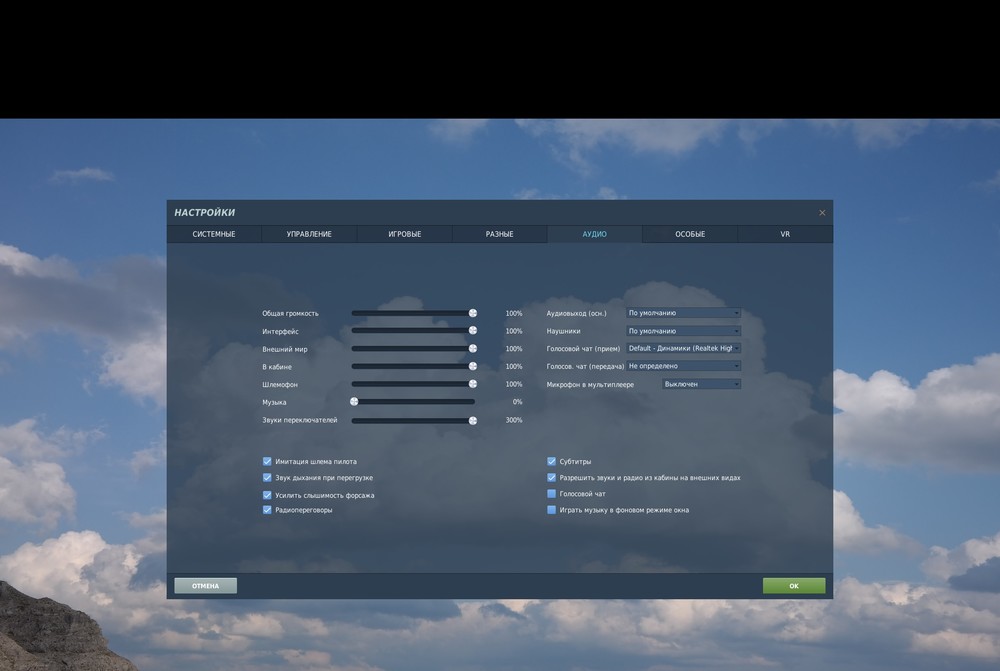Open the ИГРОВЫЕ tab
Viewport: 1000px width, 671px height.
click(x=404, y=234)
